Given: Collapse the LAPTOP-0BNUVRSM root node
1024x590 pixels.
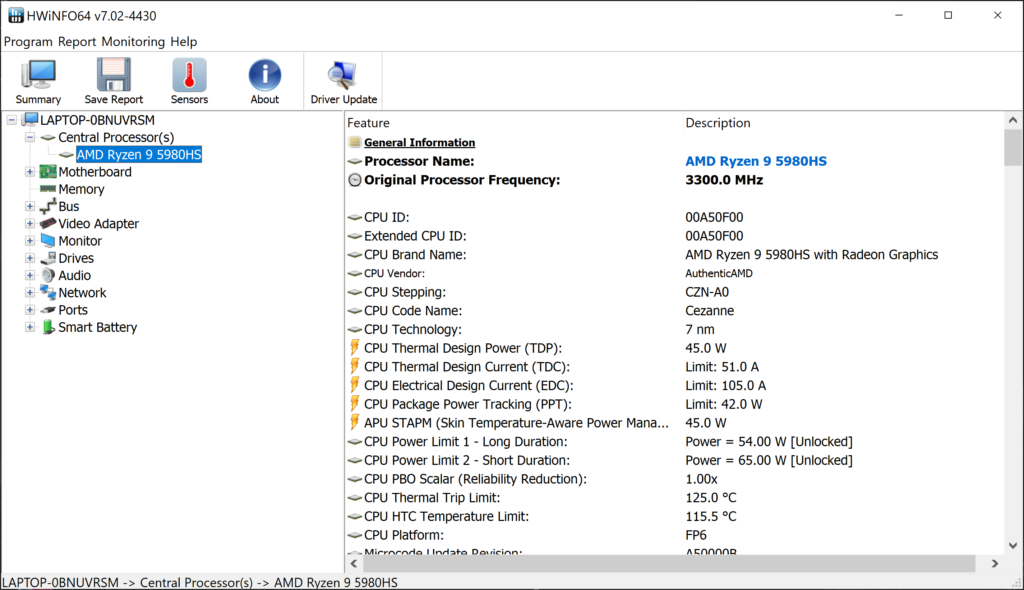Looking at the screenshot, I should [x=12, y=120].
